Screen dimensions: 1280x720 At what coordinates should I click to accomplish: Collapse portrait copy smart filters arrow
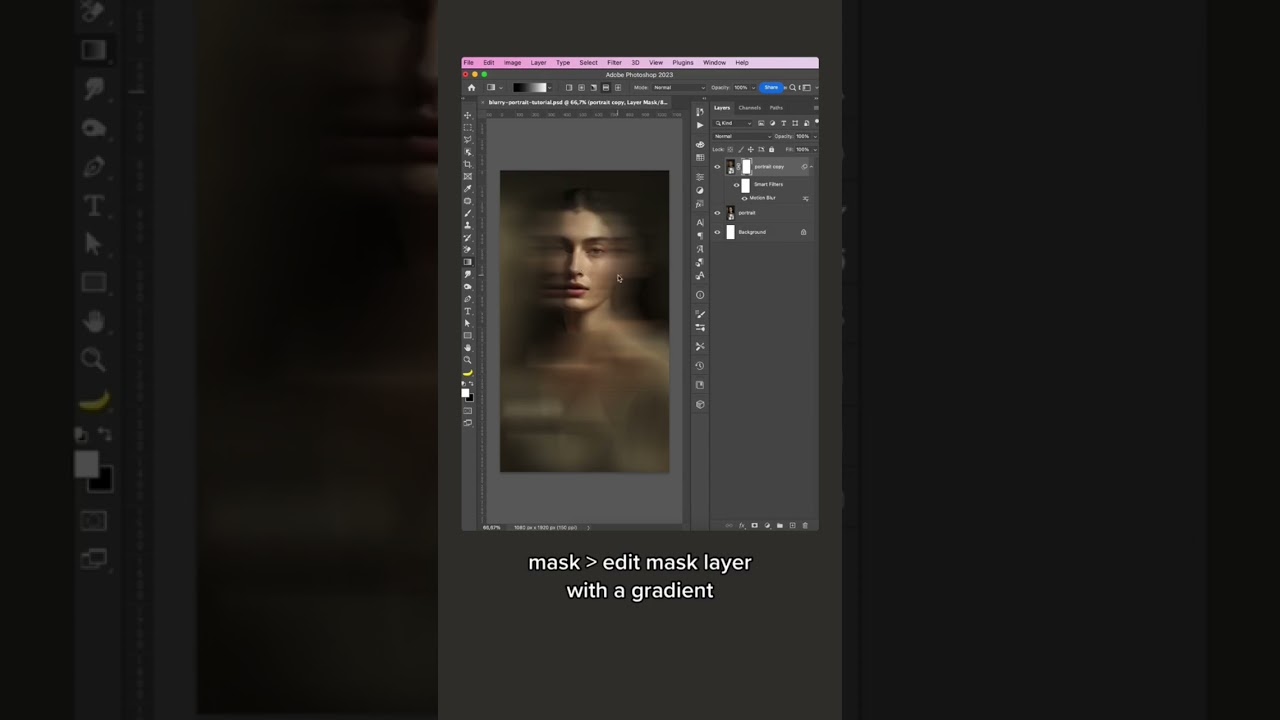812,167
